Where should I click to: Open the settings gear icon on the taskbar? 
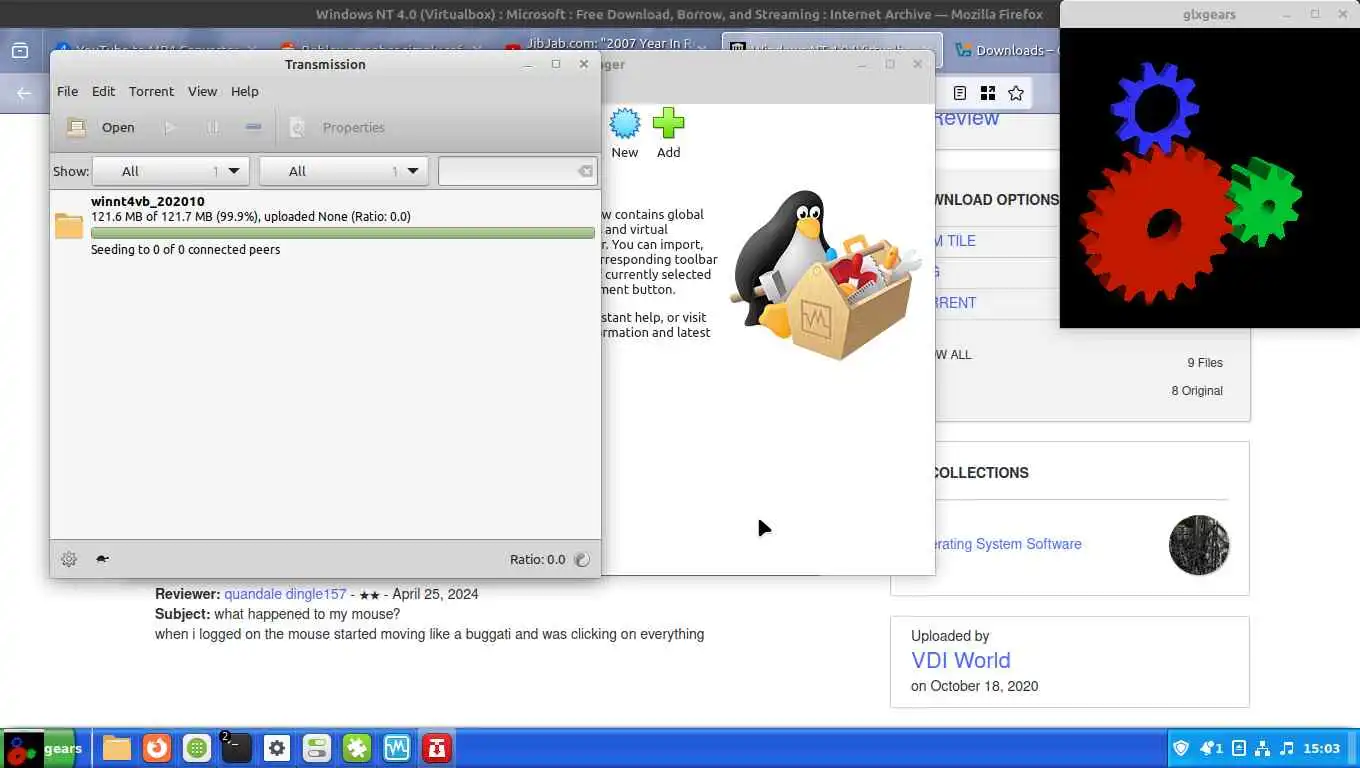(277, 748)
